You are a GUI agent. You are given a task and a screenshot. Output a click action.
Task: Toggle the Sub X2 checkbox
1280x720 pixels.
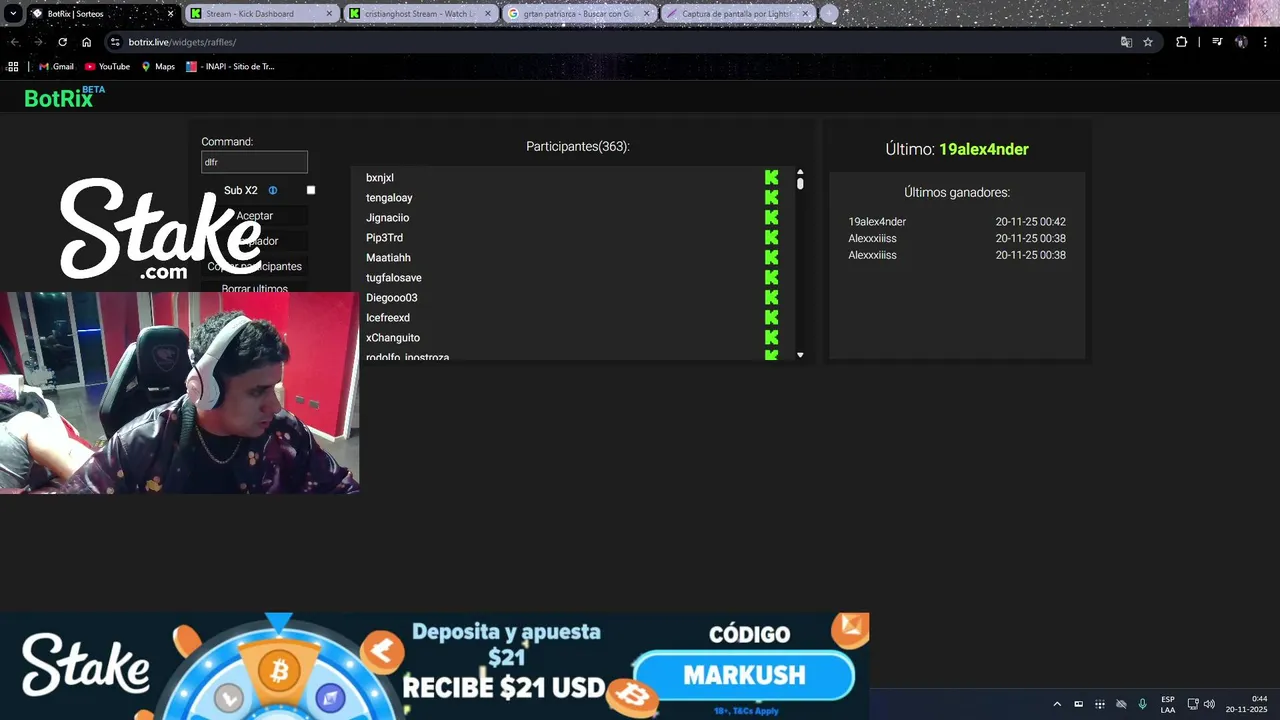[x=311, y=190]
